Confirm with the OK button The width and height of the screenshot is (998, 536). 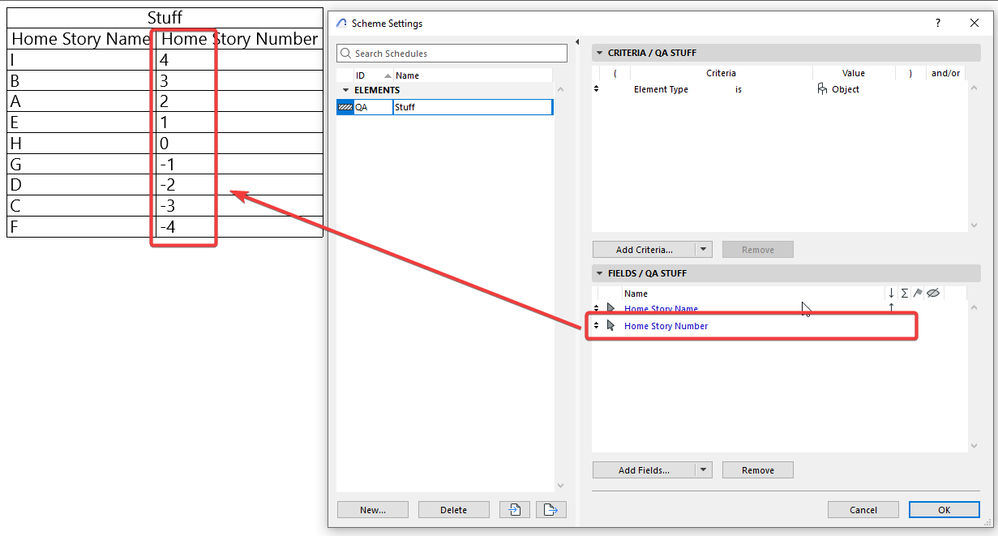point(944,509)
